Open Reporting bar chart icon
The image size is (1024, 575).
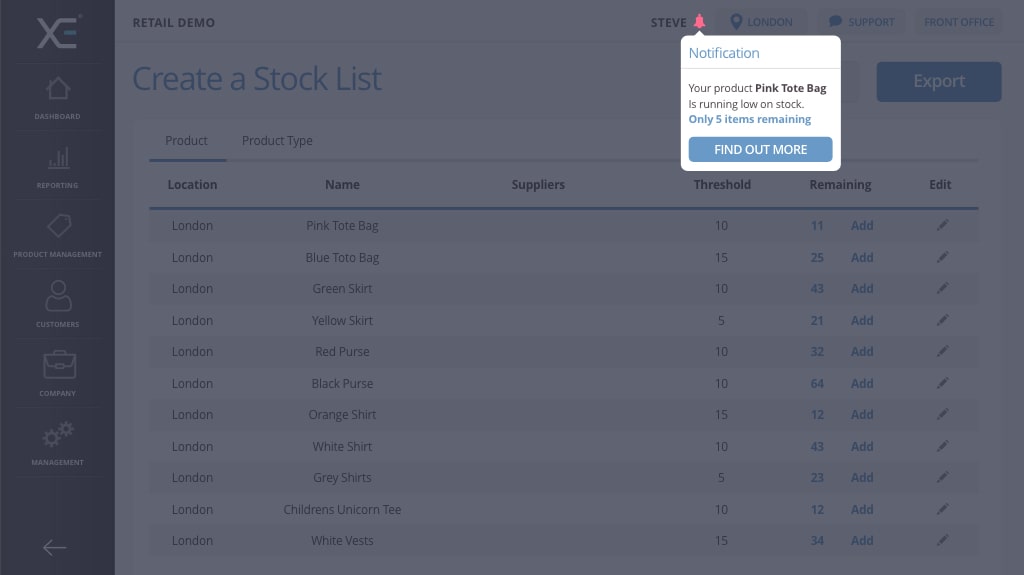(58, 158)
